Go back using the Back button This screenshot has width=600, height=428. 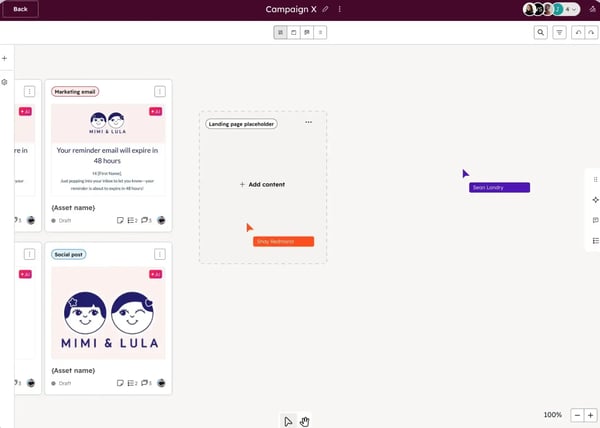click(x=20, y=9)
